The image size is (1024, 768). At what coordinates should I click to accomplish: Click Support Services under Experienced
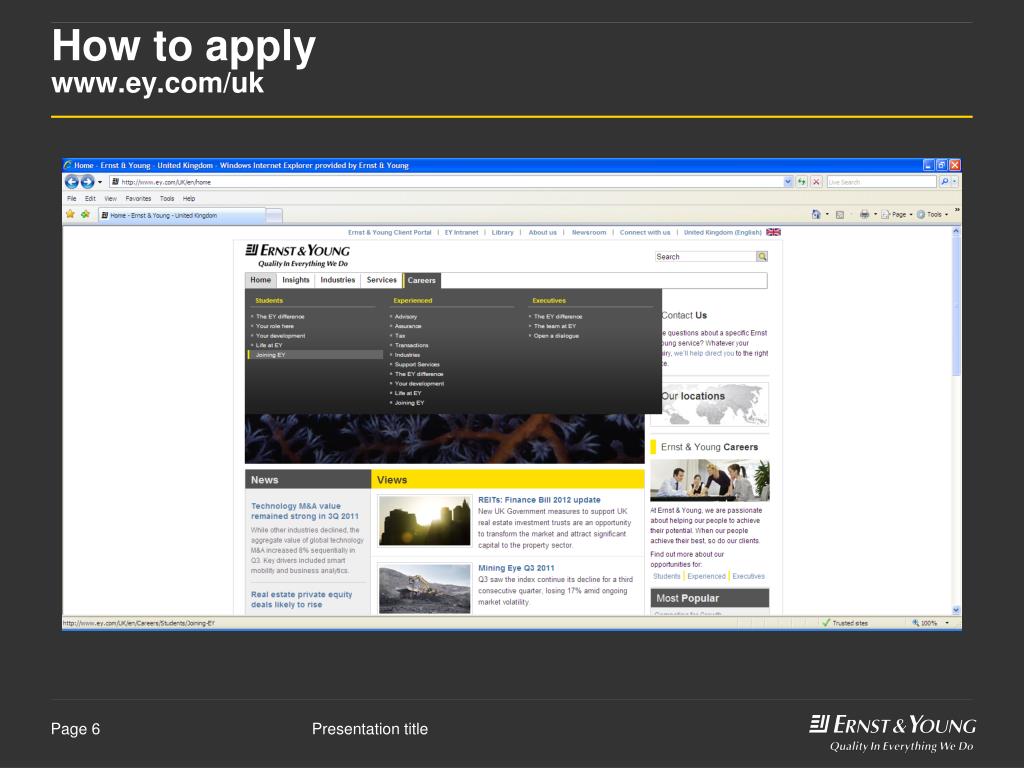click(417, 364)
